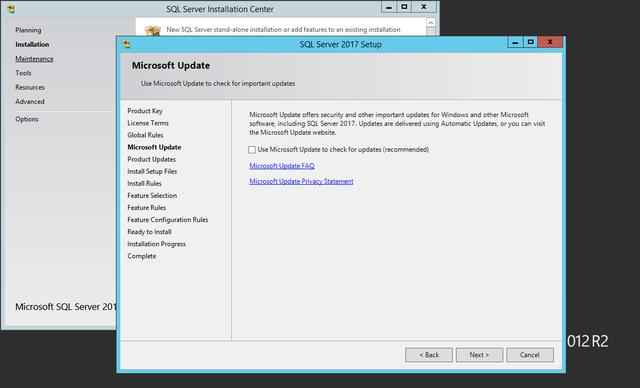Select Complete step in setup sidebar

pos(142,256)
